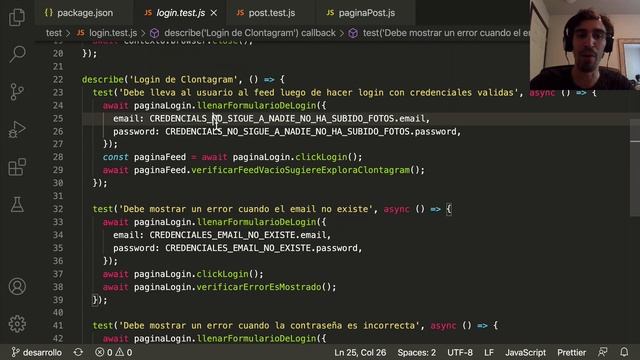
Task: Change encoding via UTF-8
Action: (460, 352)
